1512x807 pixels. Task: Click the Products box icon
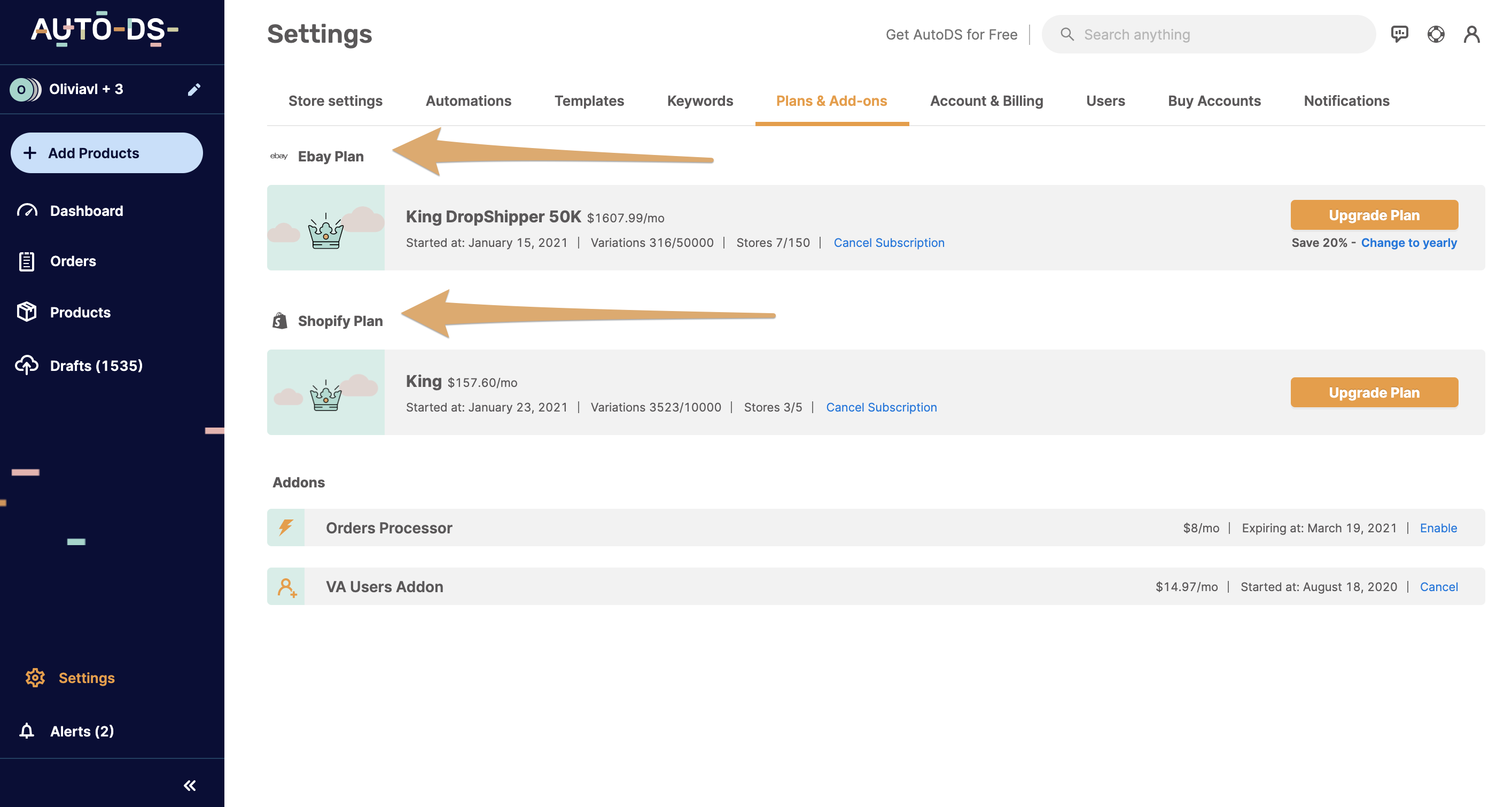[27, 312]
